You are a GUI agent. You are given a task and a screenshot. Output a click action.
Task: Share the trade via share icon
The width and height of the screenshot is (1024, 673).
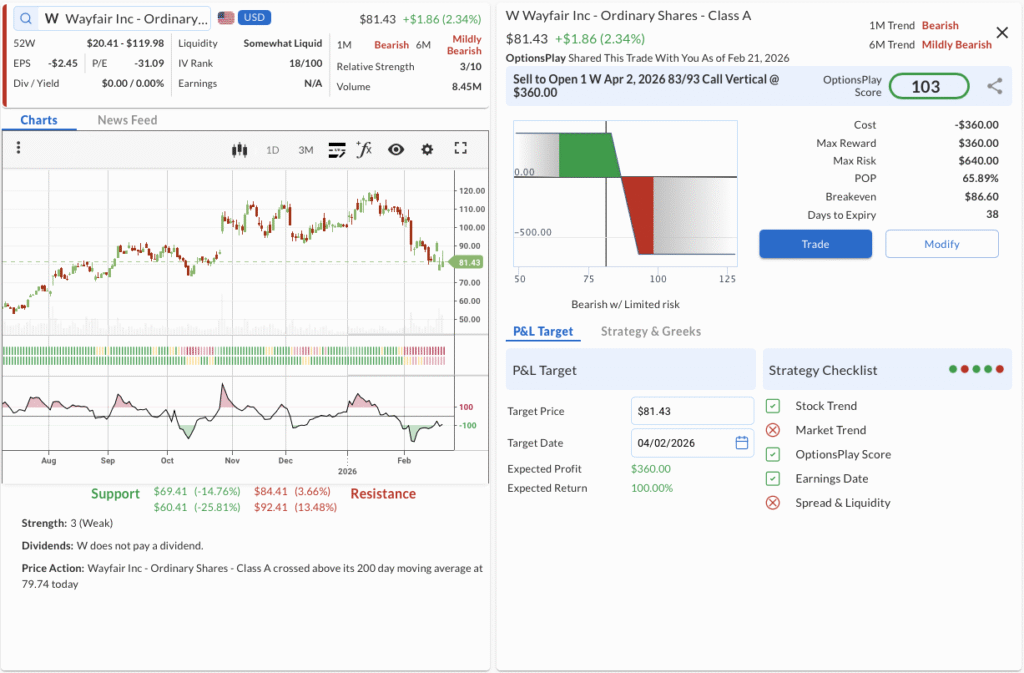(x=994, y=87)
